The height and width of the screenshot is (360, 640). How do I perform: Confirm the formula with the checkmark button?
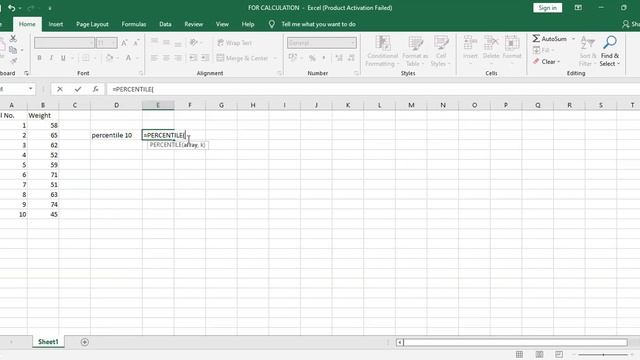(78, 89)
